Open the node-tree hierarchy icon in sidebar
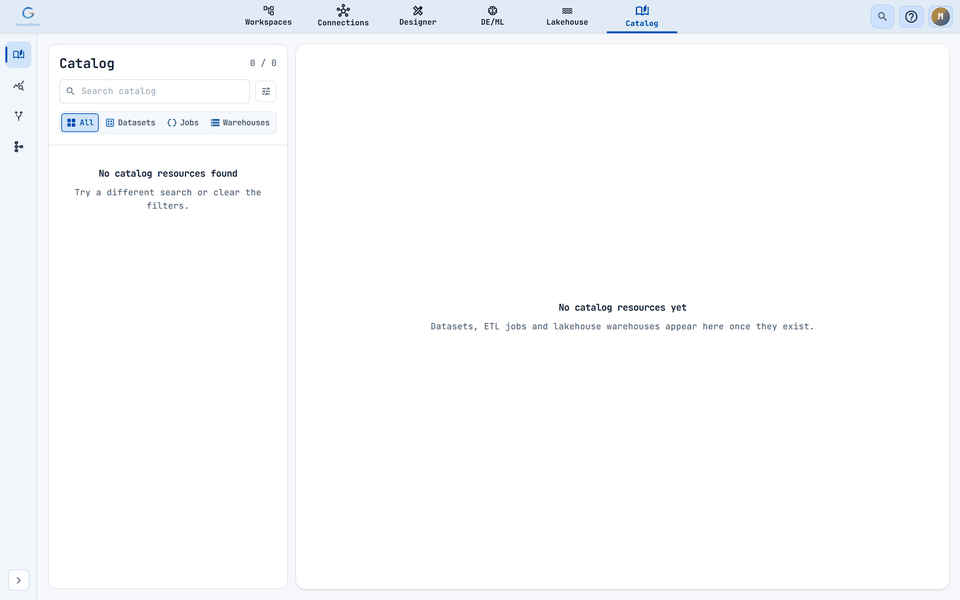Screen dimensions: 960x600 pyautogui.click(x=18, y=146)
